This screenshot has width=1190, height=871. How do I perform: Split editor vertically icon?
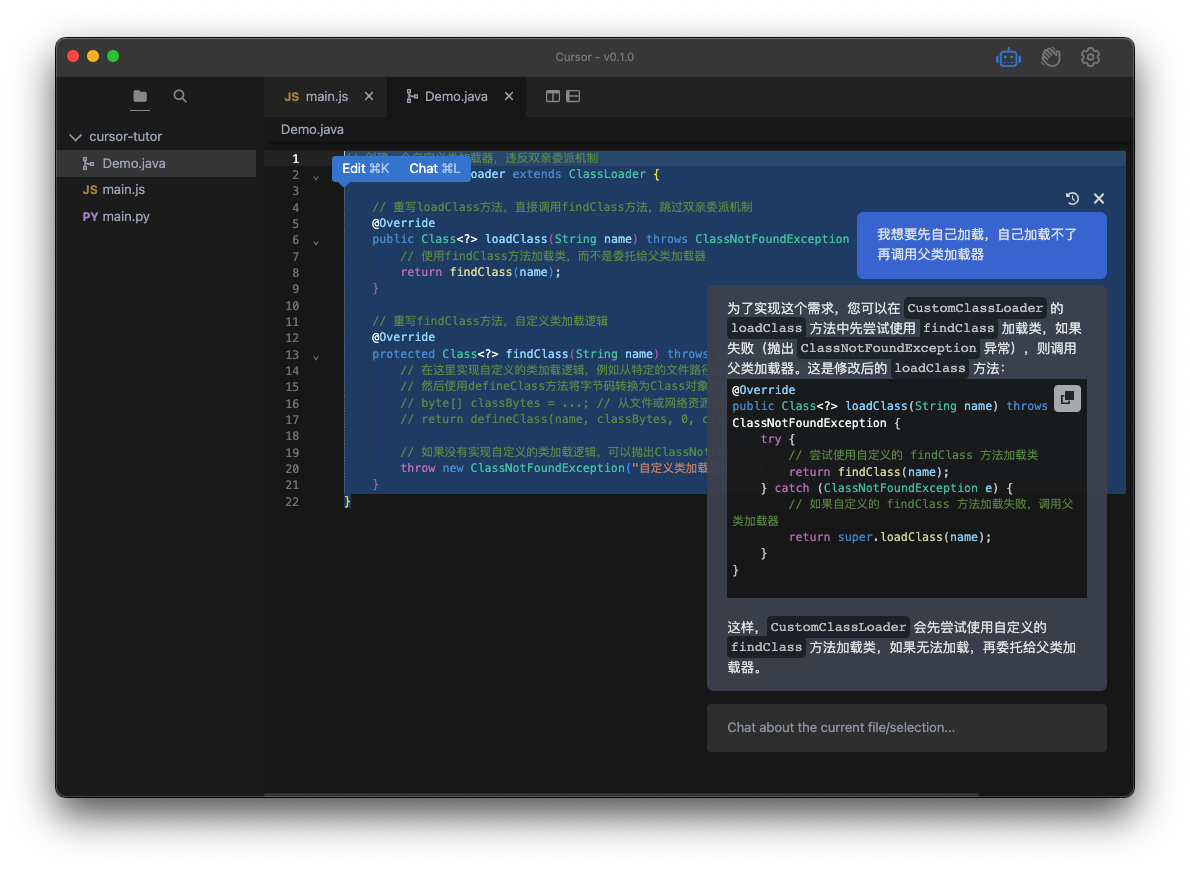(552, 96)
